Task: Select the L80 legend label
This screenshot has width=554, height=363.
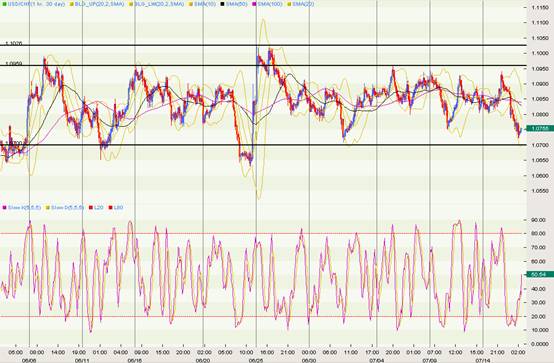Action: [119, 207]
